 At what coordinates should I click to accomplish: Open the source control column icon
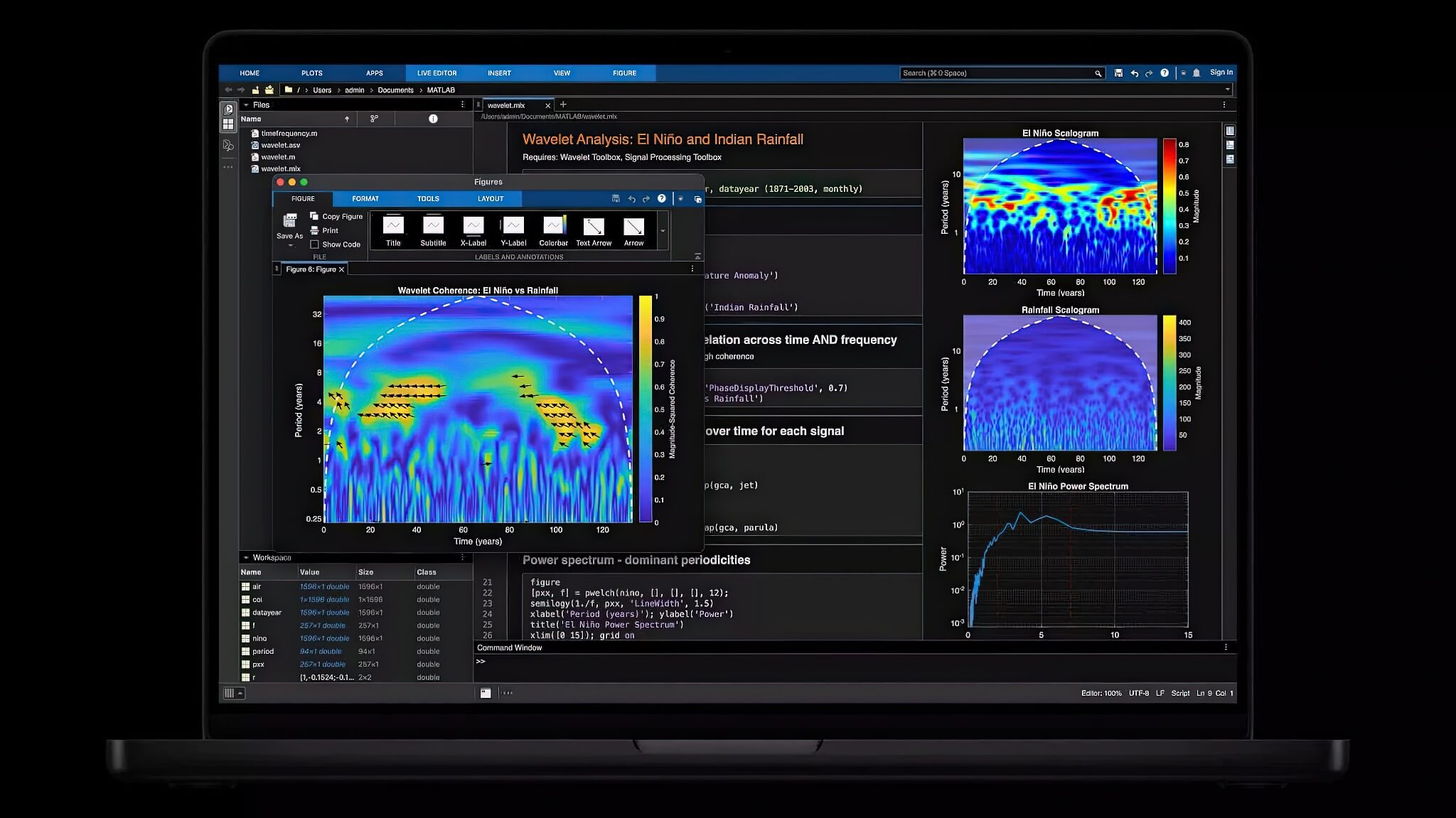[374, 119]
